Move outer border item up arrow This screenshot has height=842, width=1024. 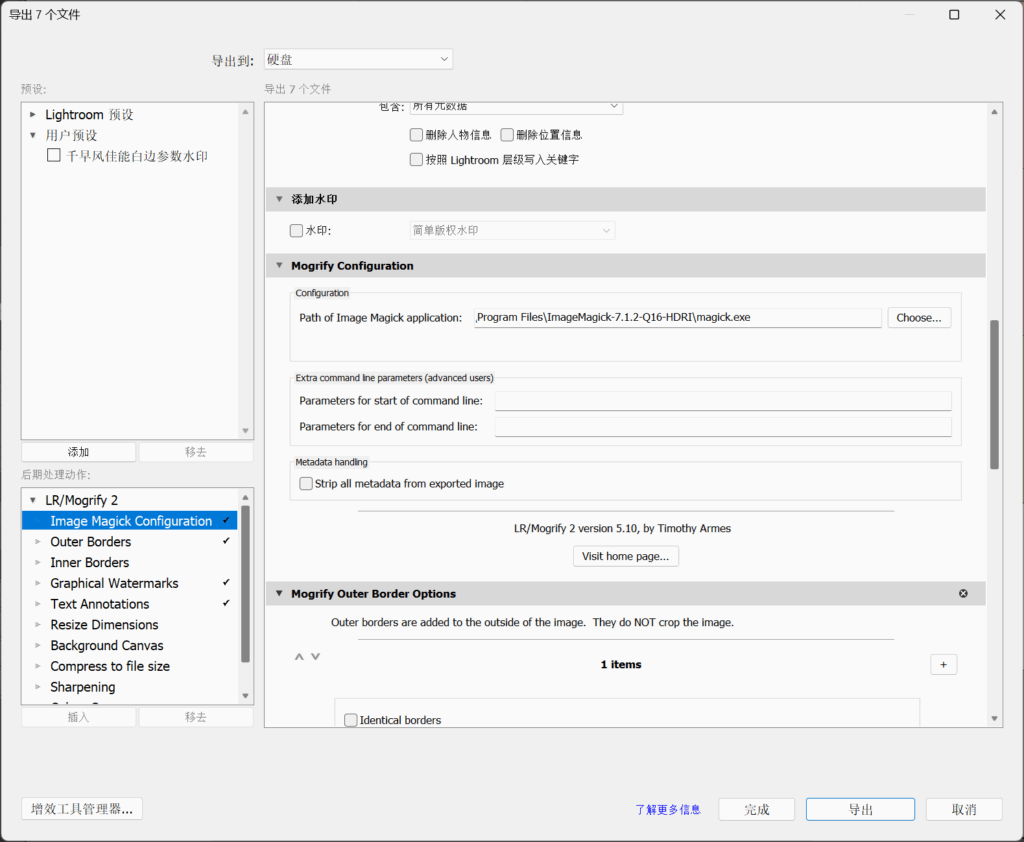(298, 657)
